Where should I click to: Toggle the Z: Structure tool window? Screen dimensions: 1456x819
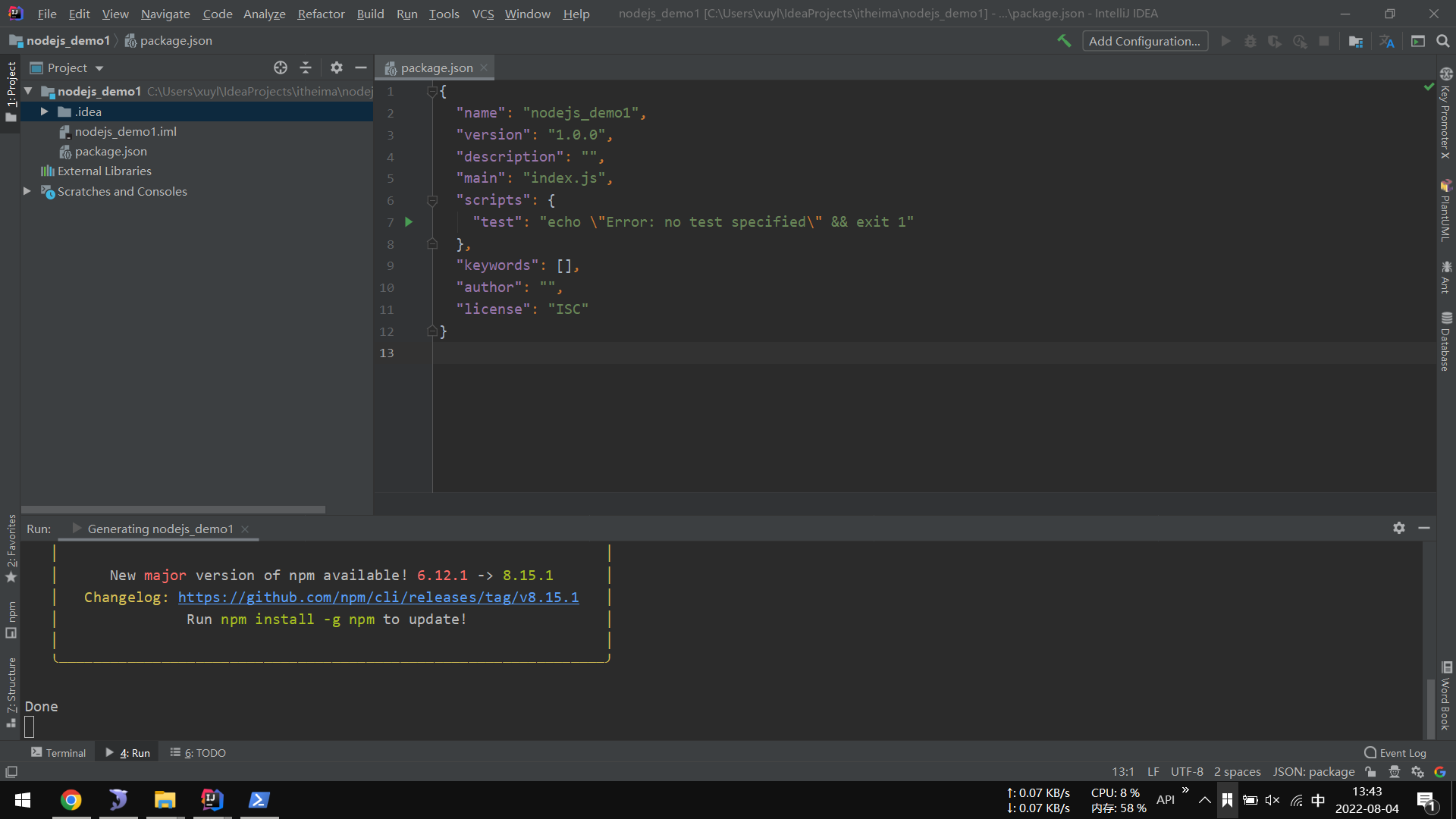click(11, 692)
